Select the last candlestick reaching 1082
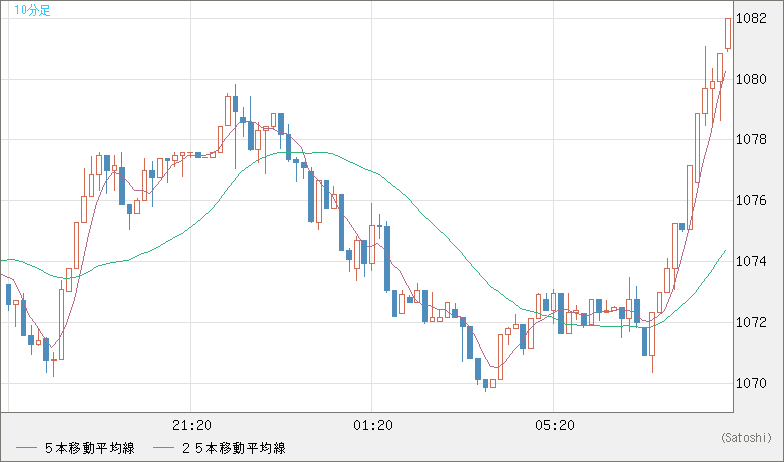 [x=728, y=34]
